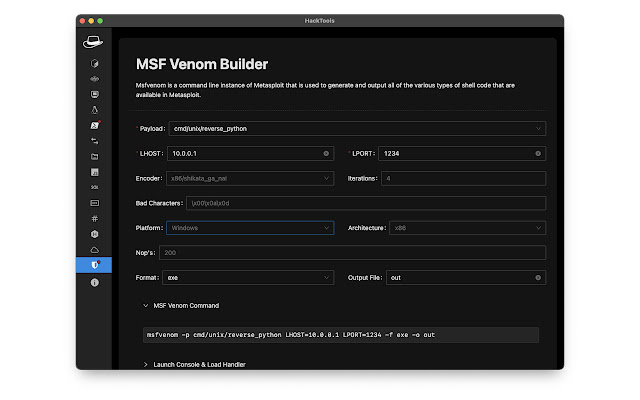Open the XSS JavaScript icon
Viewport: 640px width, 400px height.
pyautogui.click(x=94, y=172)
